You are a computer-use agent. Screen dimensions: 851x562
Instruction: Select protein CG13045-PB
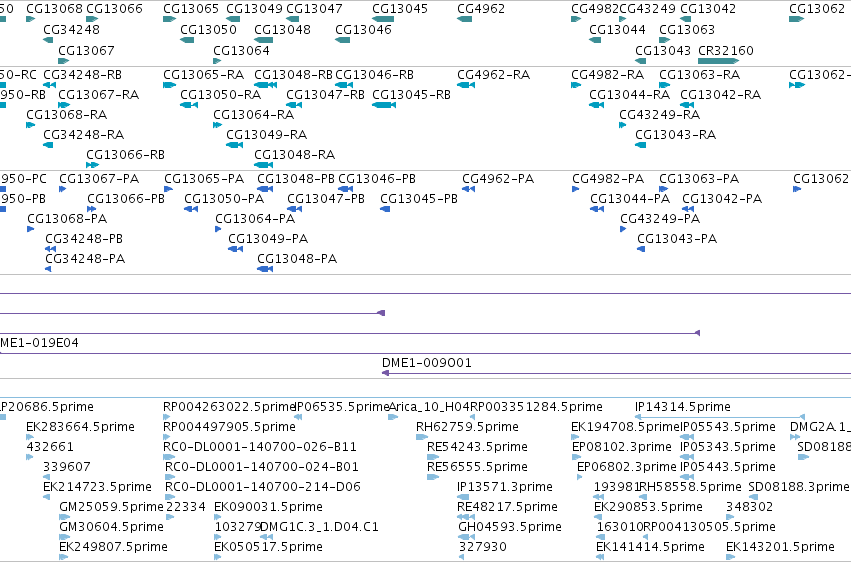point(419,199)
